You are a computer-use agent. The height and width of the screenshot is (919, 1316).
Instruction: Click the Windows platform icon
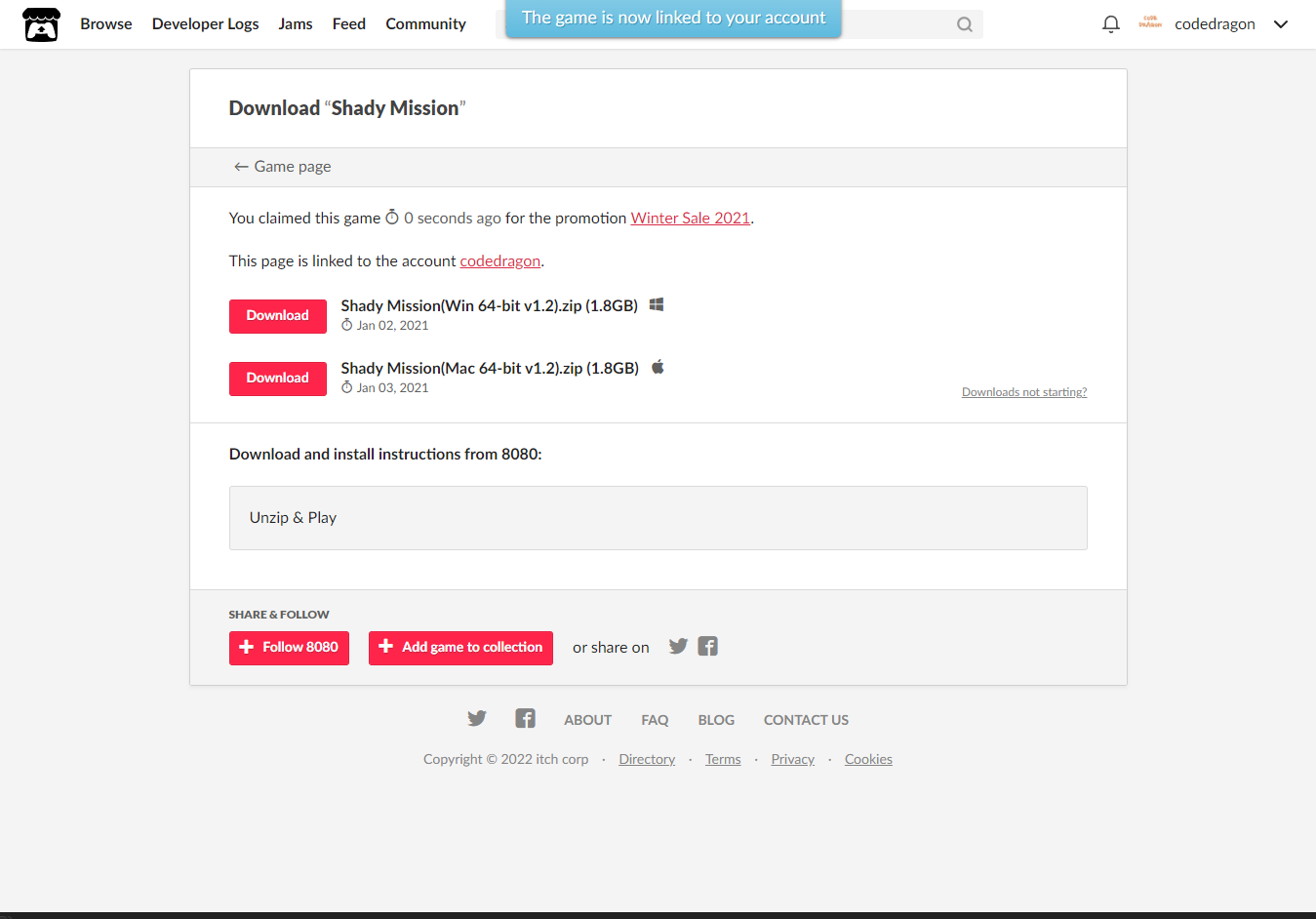pos(657,304)
